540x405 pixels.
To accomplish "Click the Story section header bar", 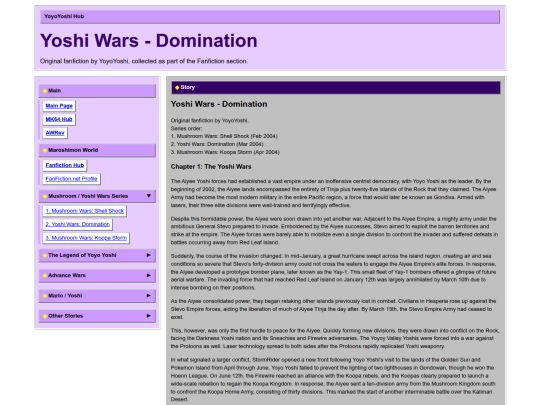I will pyautogui.click(x=336, y=87).
